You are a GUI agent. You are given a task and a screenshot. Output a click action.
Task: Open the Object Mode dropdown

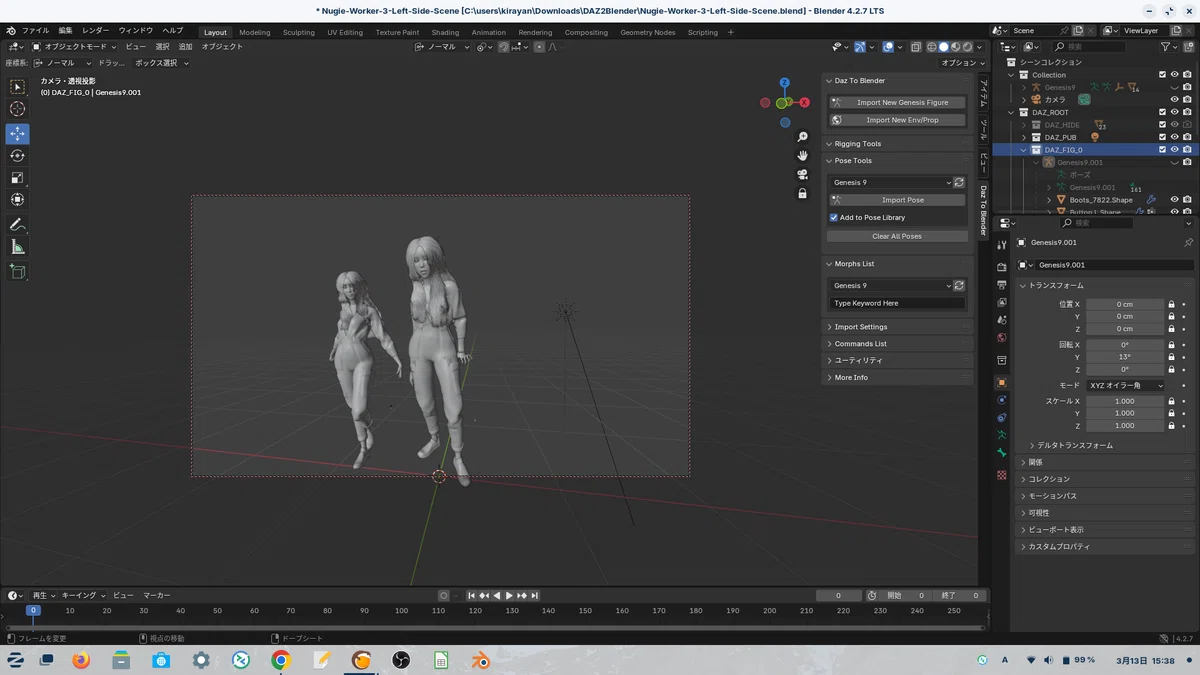pyautogui.click(x=75, y=47)
